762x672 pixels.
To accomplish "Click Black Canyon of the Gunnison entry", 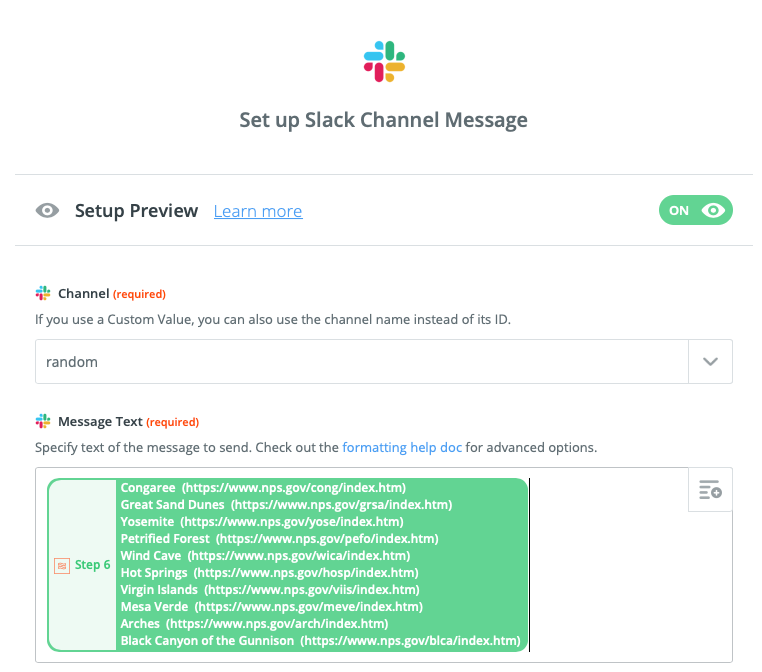I will 320,641.
